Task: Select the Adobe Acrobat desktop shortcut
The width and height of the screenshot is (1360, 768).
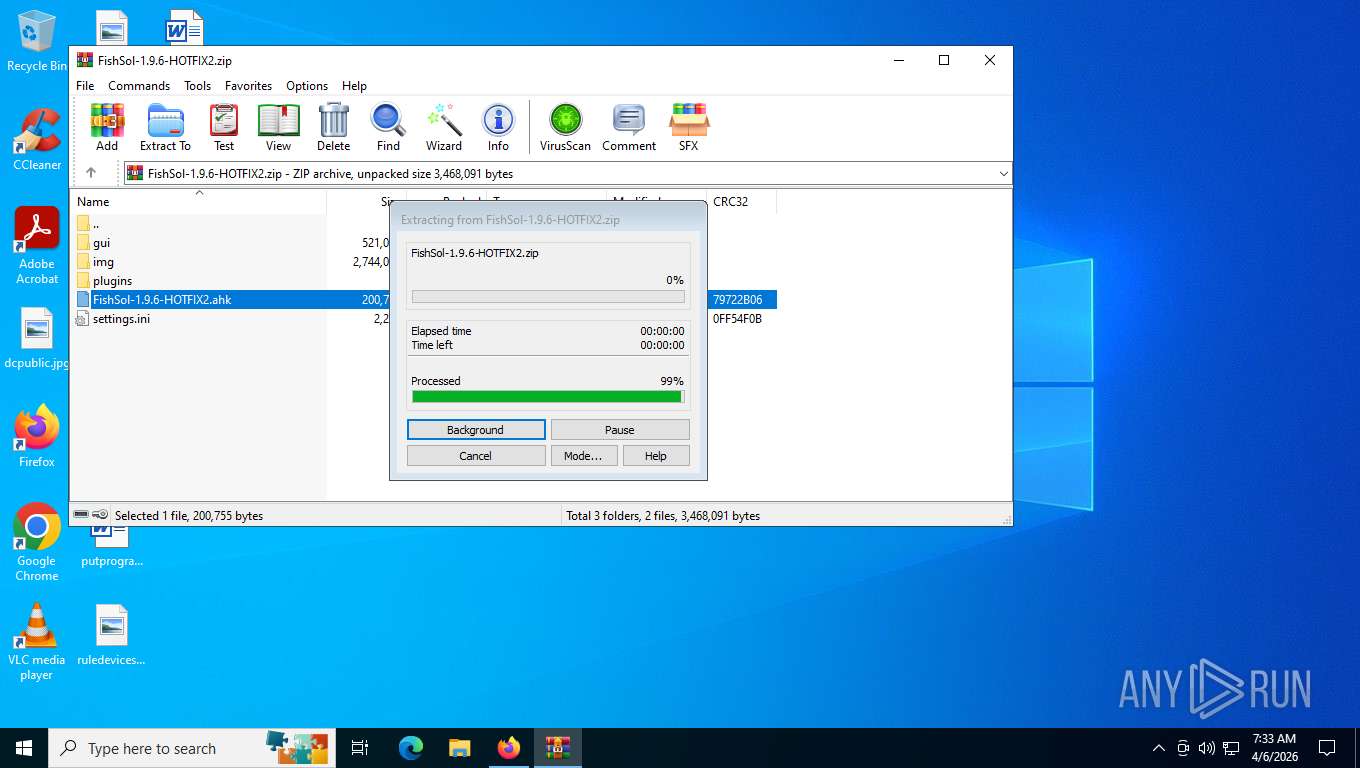Action: pos(37,246)
